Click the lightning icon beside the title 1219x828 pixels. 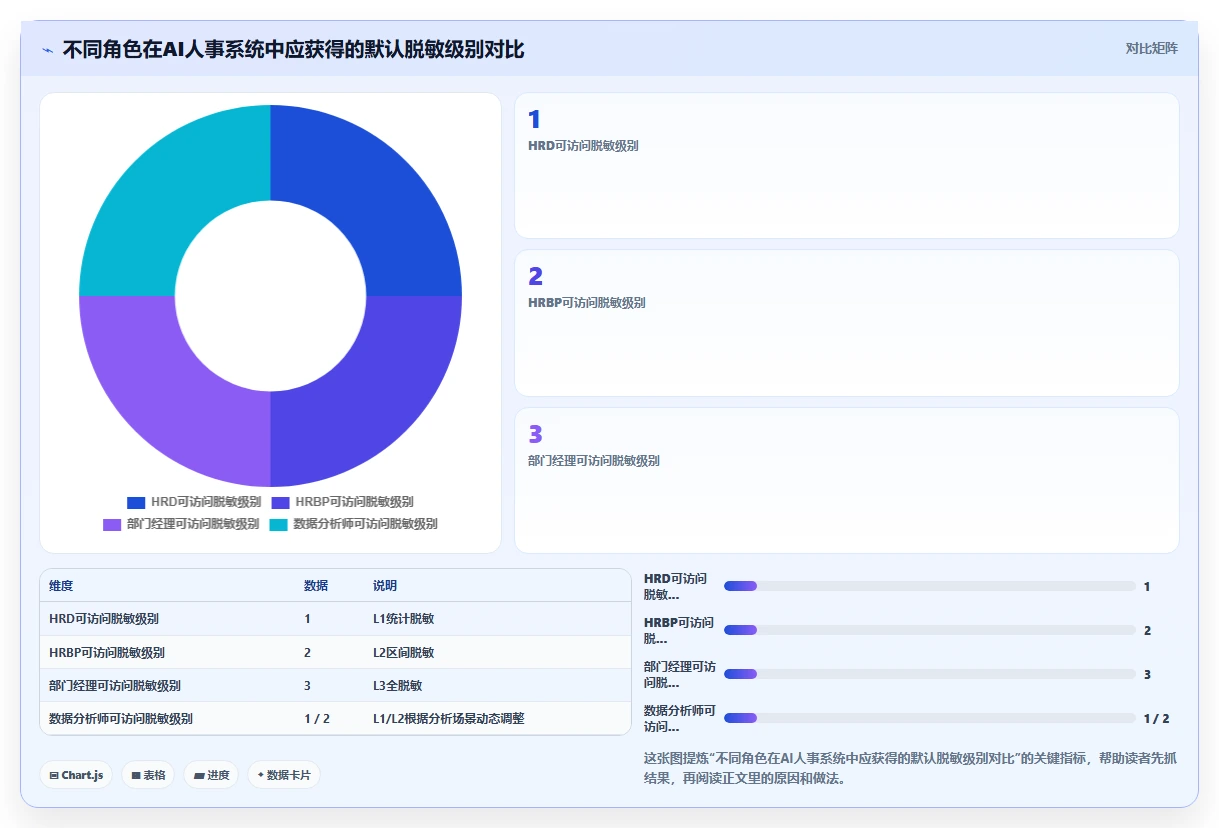pyautogui.click(x=47, y=50)
